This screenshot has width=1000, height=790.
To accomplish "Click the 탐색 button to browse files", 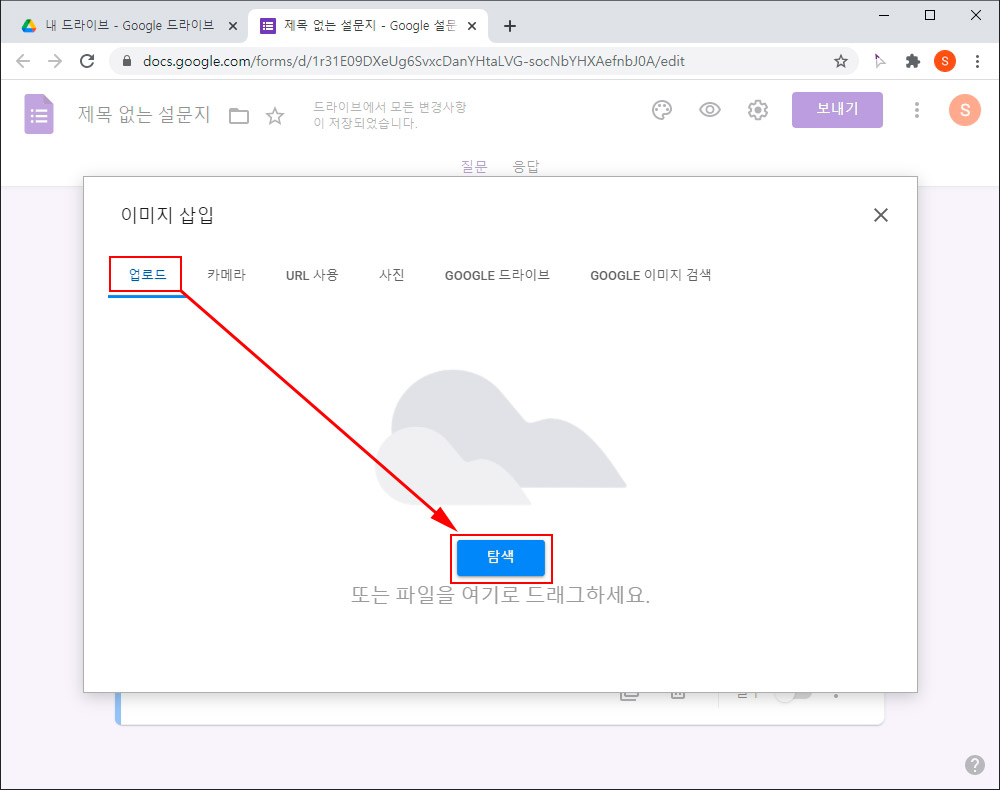I will 502,558.
